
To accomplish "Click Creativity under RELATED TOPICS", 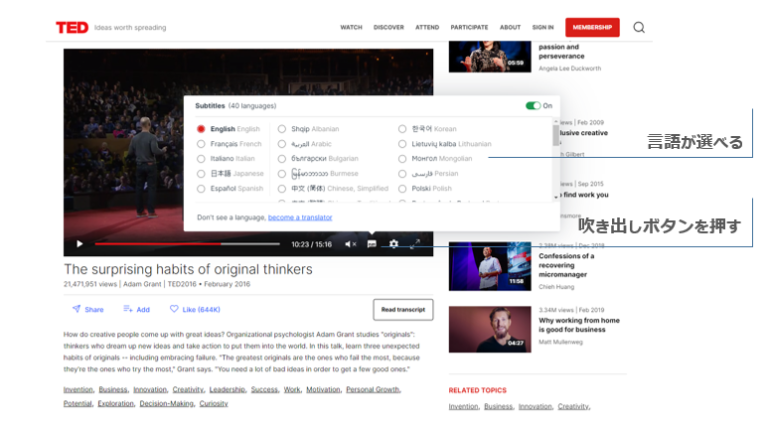I will coord(574,407).
